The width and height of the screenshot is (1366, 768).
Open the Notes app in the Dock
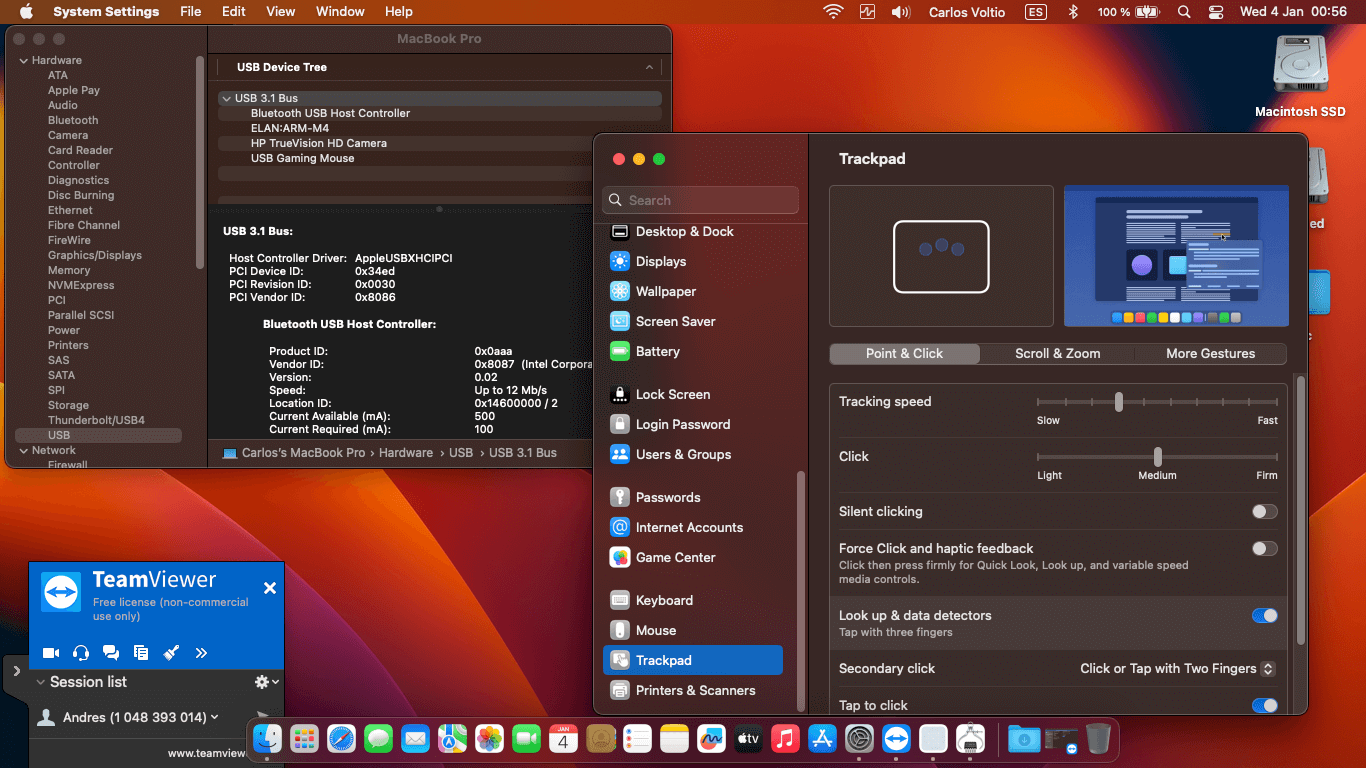(675, 739)
